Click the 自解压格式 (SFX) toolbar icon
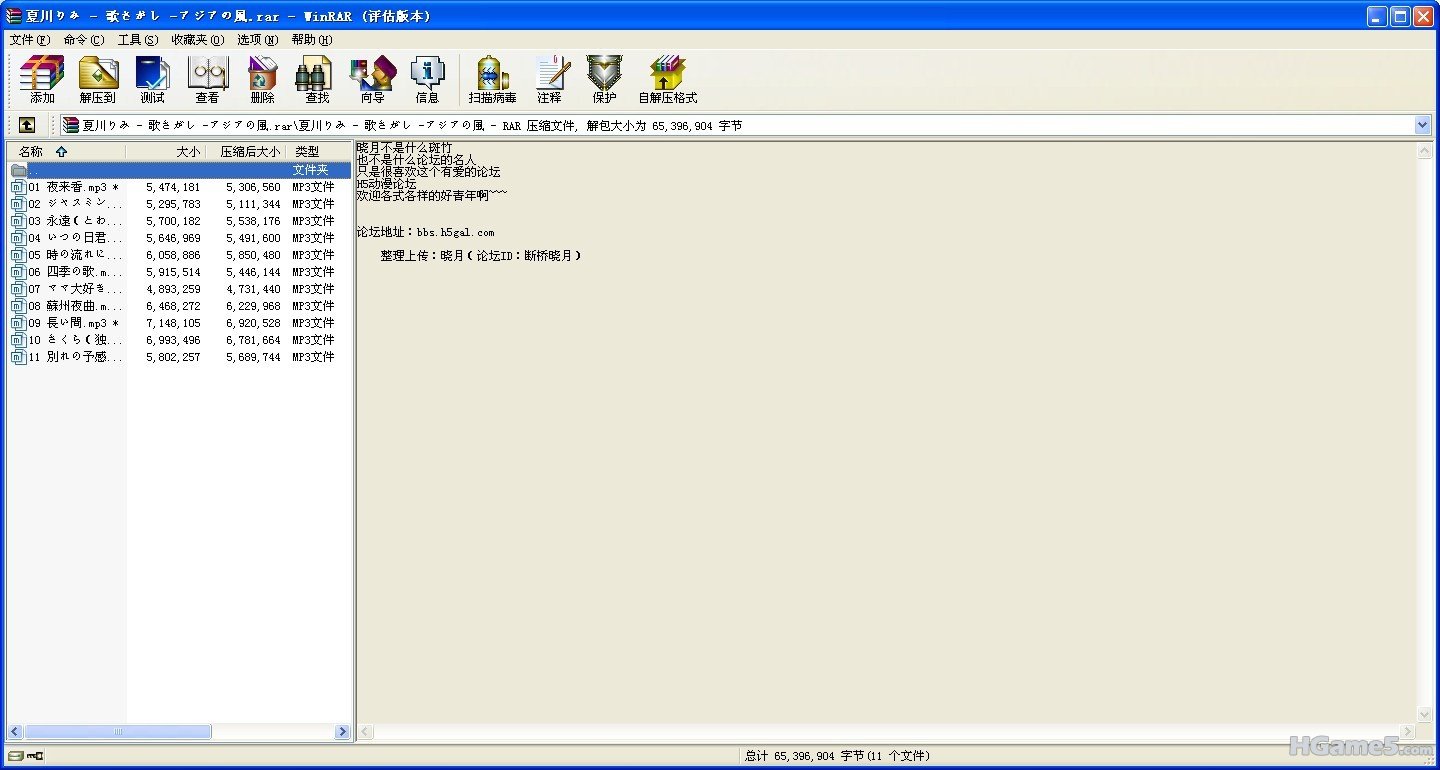 (667, 80)
